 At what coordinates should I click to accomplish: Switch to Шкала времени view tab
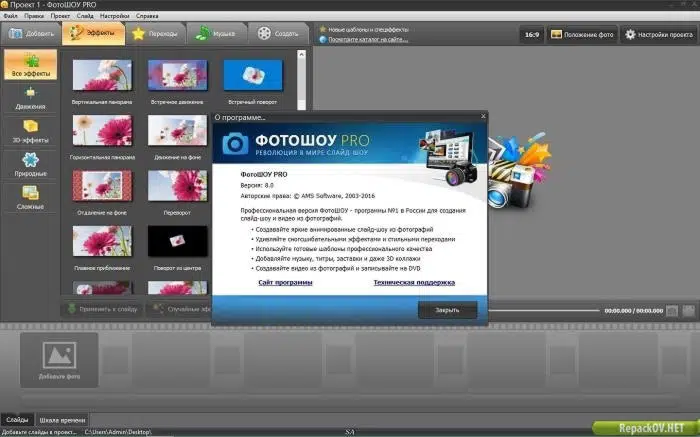pos(62,420)
